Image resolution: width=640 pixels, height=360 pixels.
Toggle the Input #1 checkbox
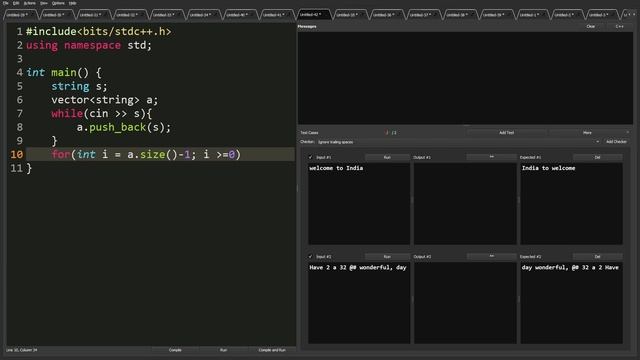311,157
